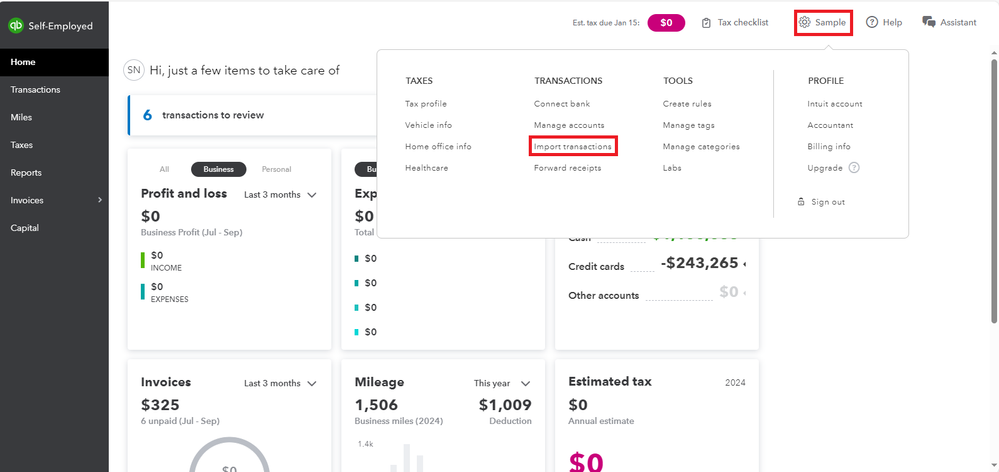This screenshot has height=472, width=999.
Task: Open Profit and loss Last 3 months dropdown
Action: [280, 195]
